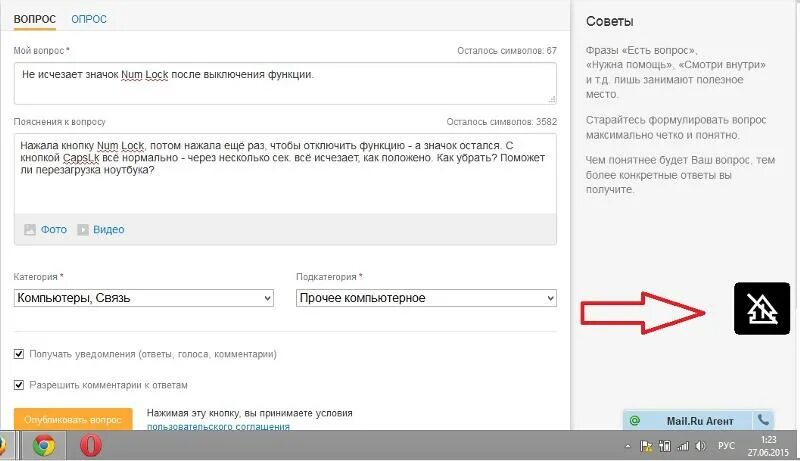Open Google Chrome from the taskbar

point(44,446)
